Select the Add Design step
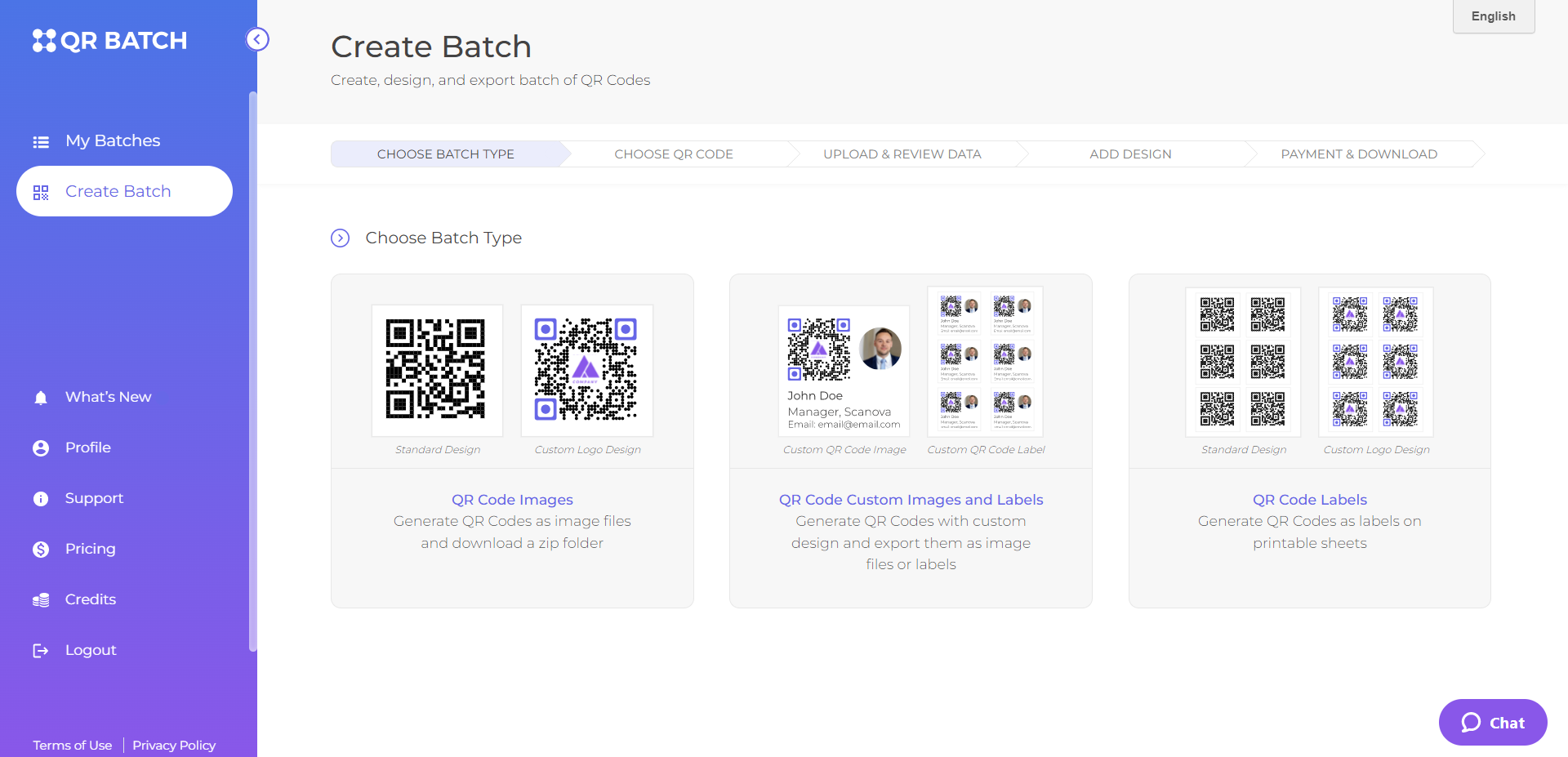The height and width of the screenshot is (757, 1568). (x=1130, y=154)
